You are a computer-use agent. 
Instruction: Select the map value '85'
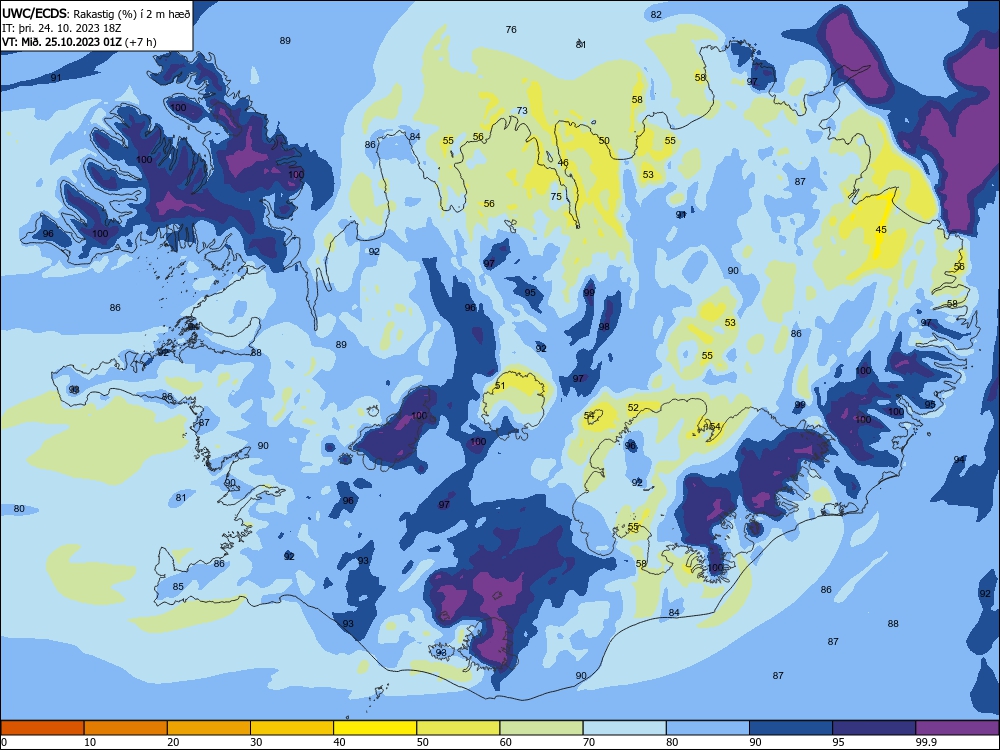178,587
